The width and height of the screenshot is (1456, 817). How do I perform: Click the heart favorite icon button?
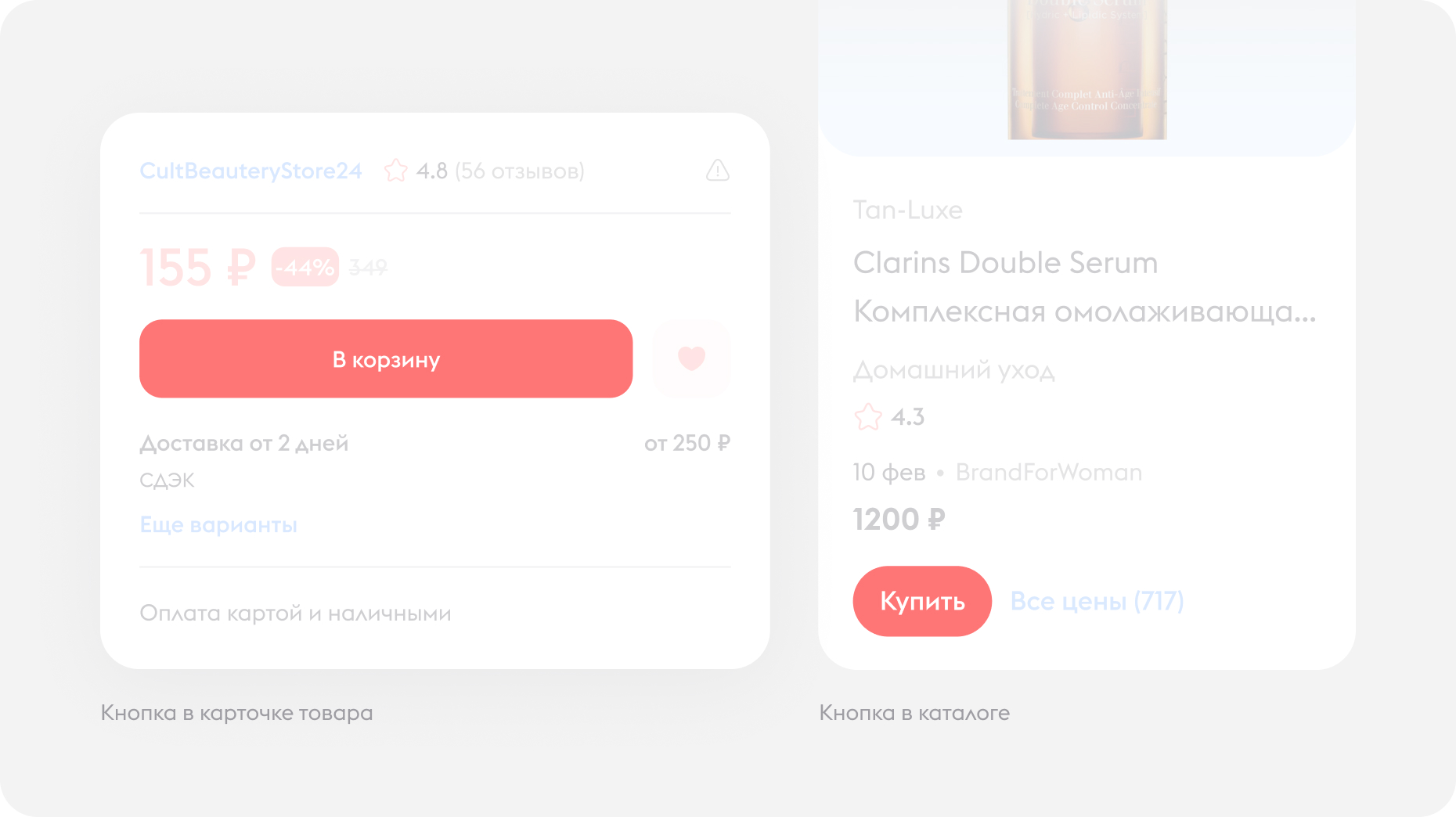pos(691,358)
